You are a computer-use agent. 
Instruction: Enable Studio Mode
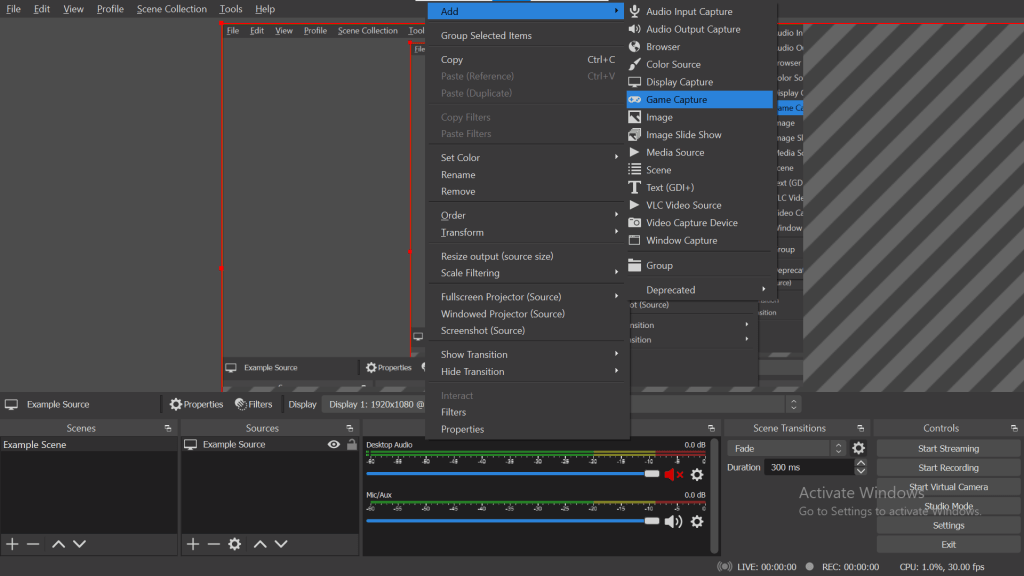pos(947,506)
